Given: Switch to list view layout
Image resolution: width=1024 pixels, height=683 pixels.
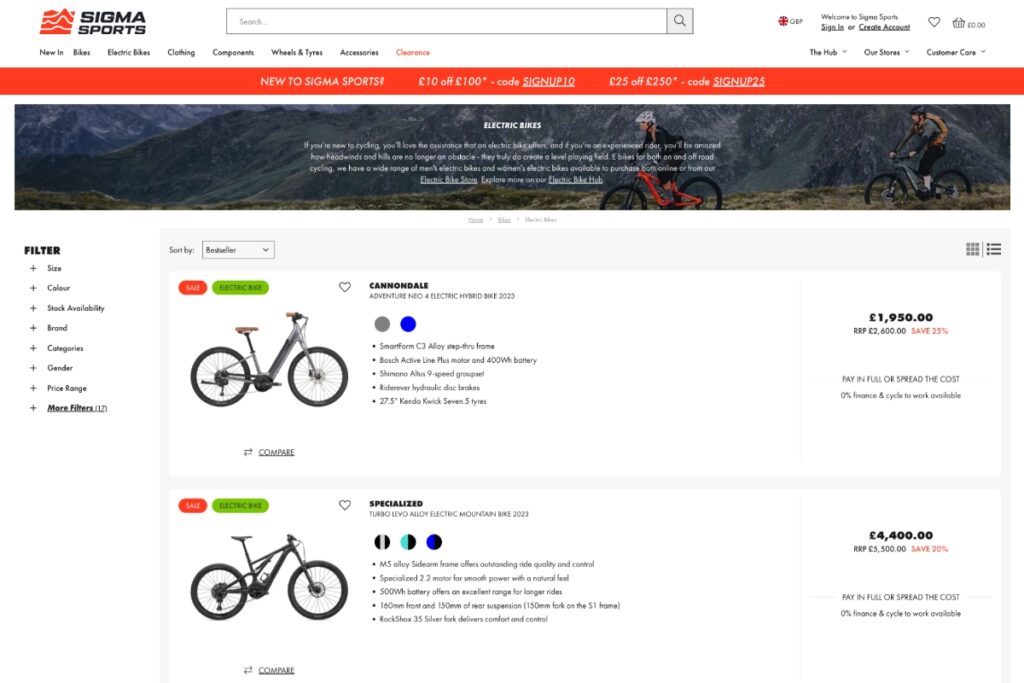Looking at the screenshot, I should [993, 249].
